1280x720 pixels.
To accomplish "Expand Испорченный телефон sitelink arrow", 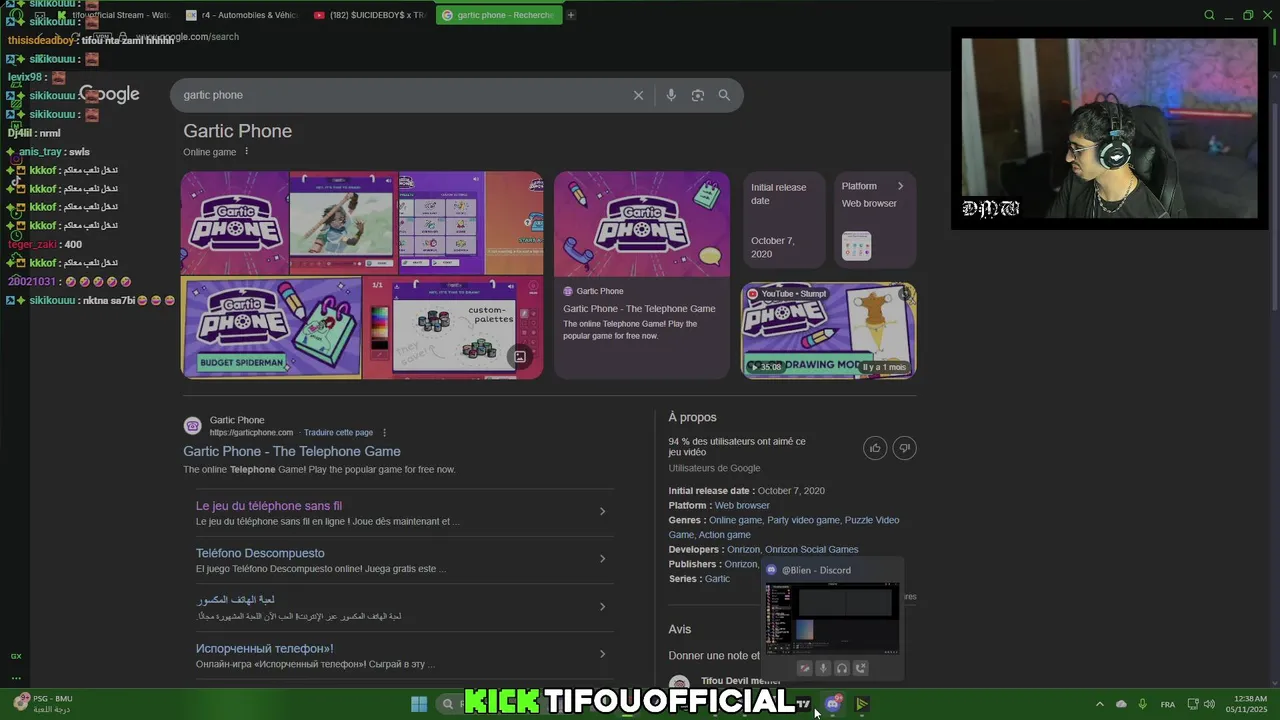I will (602, 654).
